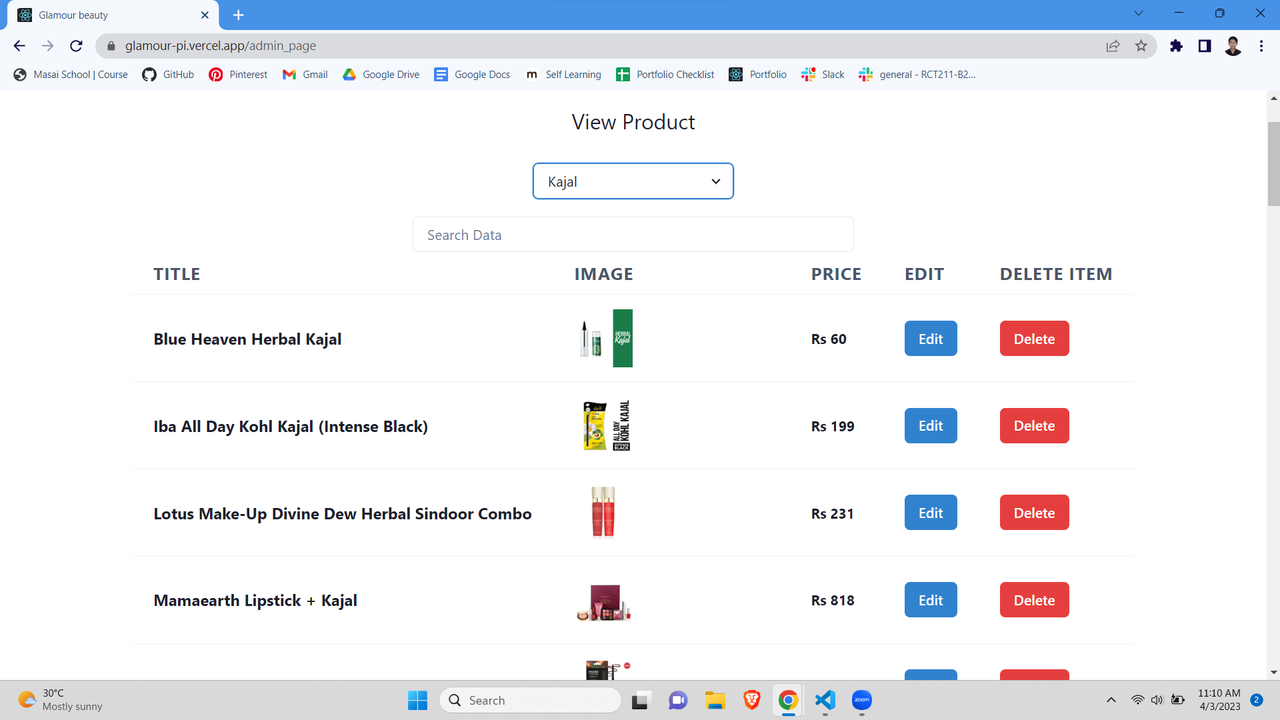Click the Lotus Sindoor Combo product image
The width and height of the screenshot is (1280, 720).
603,512
